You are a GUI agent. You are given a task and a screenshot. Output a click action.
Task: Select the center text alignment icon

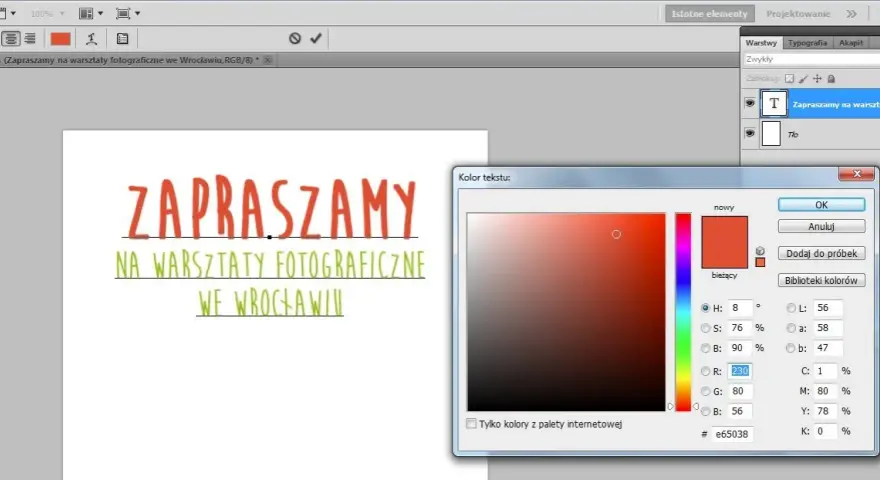click(x=11, y=38)
